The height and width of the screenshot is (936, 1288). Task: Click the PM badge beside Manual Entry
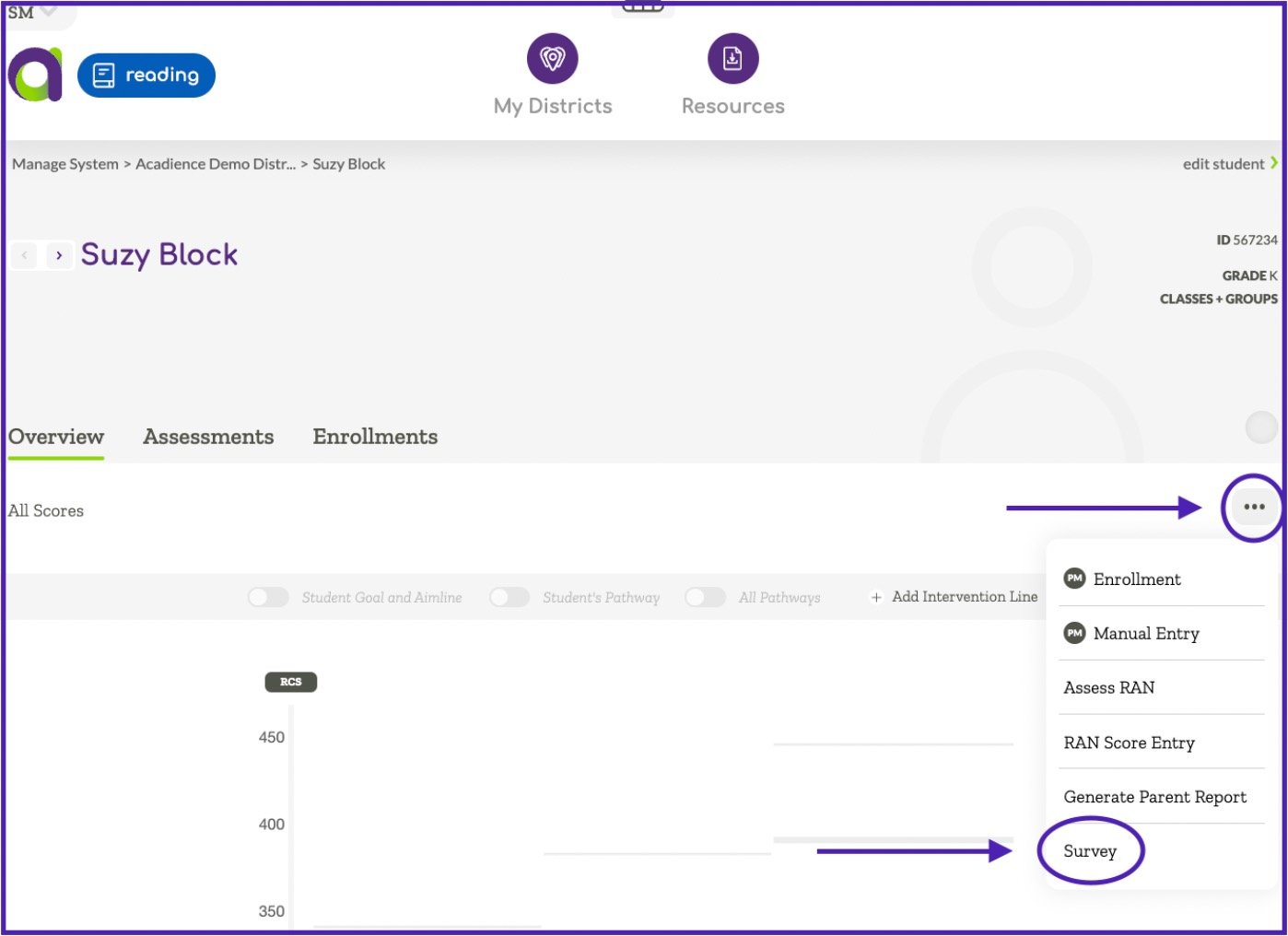[x=1073, y=633]
